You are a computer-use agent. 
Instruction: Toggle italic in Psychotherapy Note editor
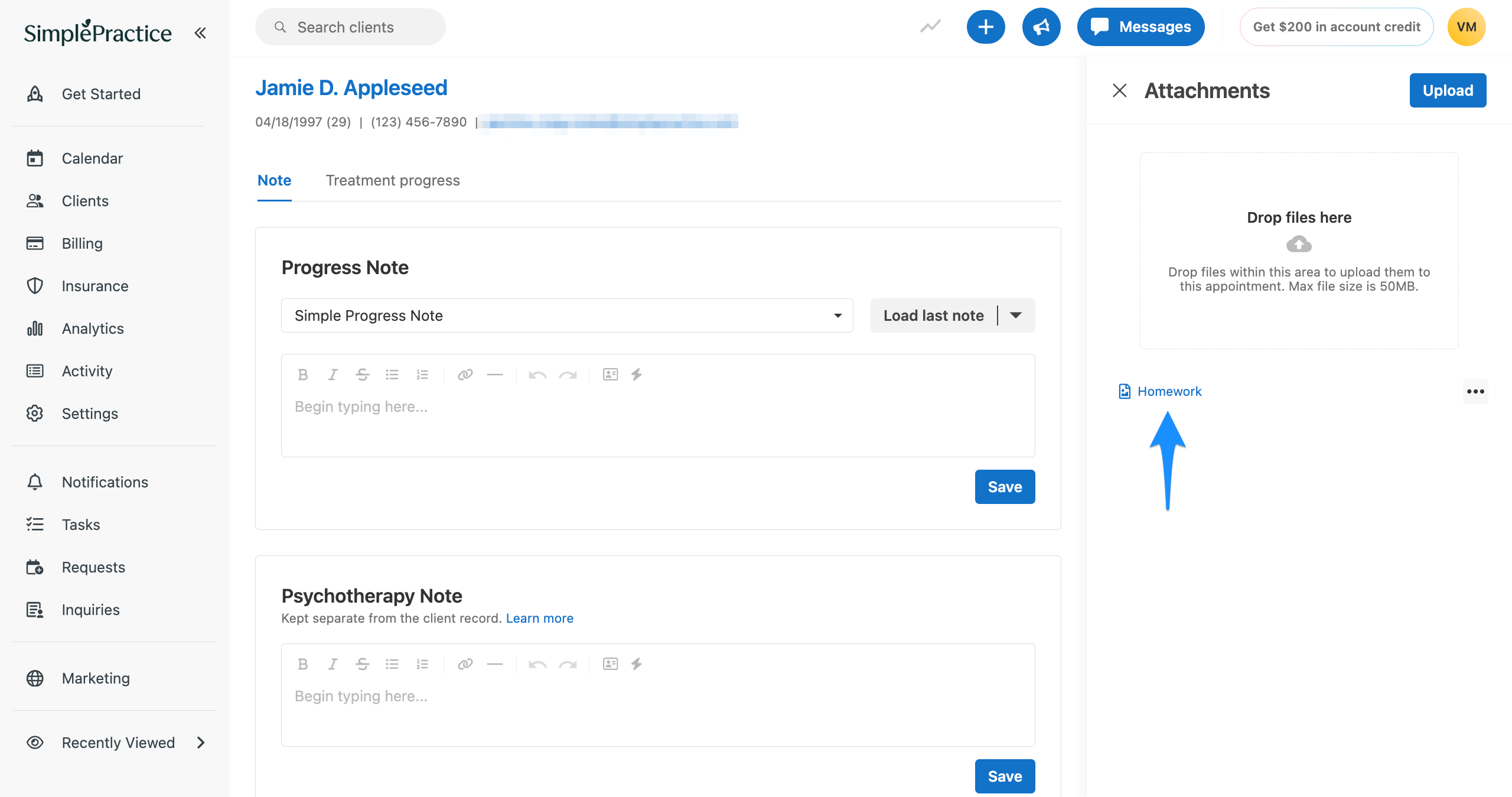333,664
